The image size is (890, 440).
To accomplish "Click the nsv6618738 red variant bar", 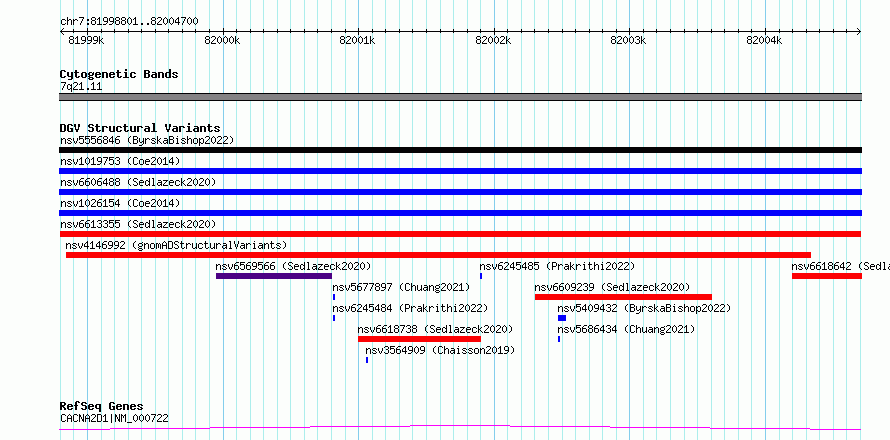I will click(419, 339).
